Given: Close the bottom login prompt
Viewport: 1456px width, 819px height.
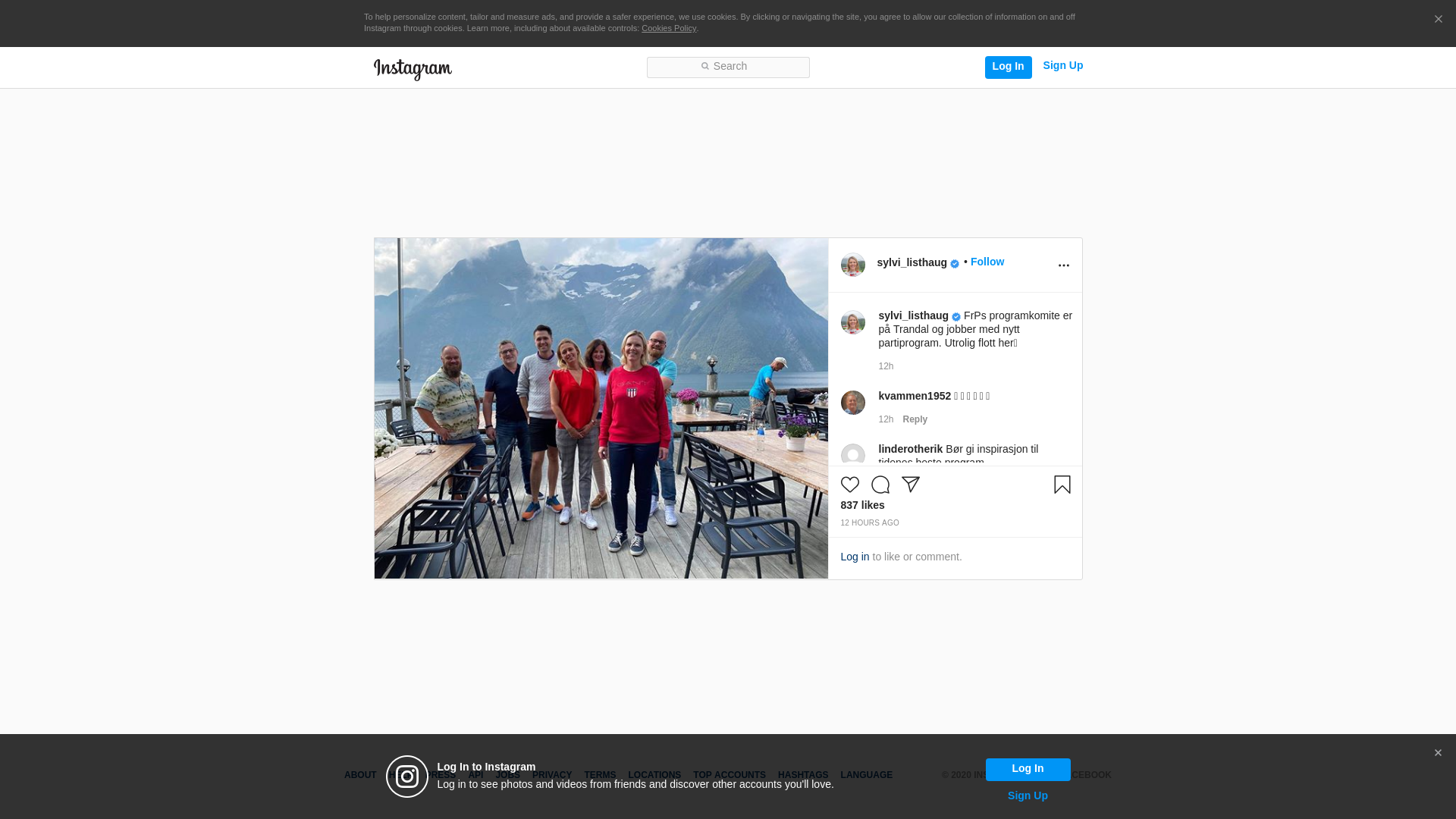Looking at the screenshot, I should (1438, 753).
